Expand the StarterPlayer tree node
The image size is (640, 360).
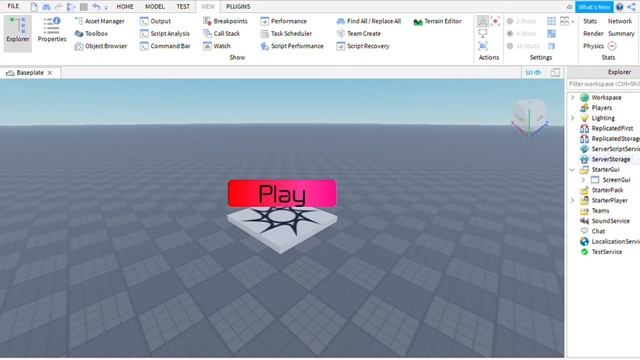(x=572, y=200)
